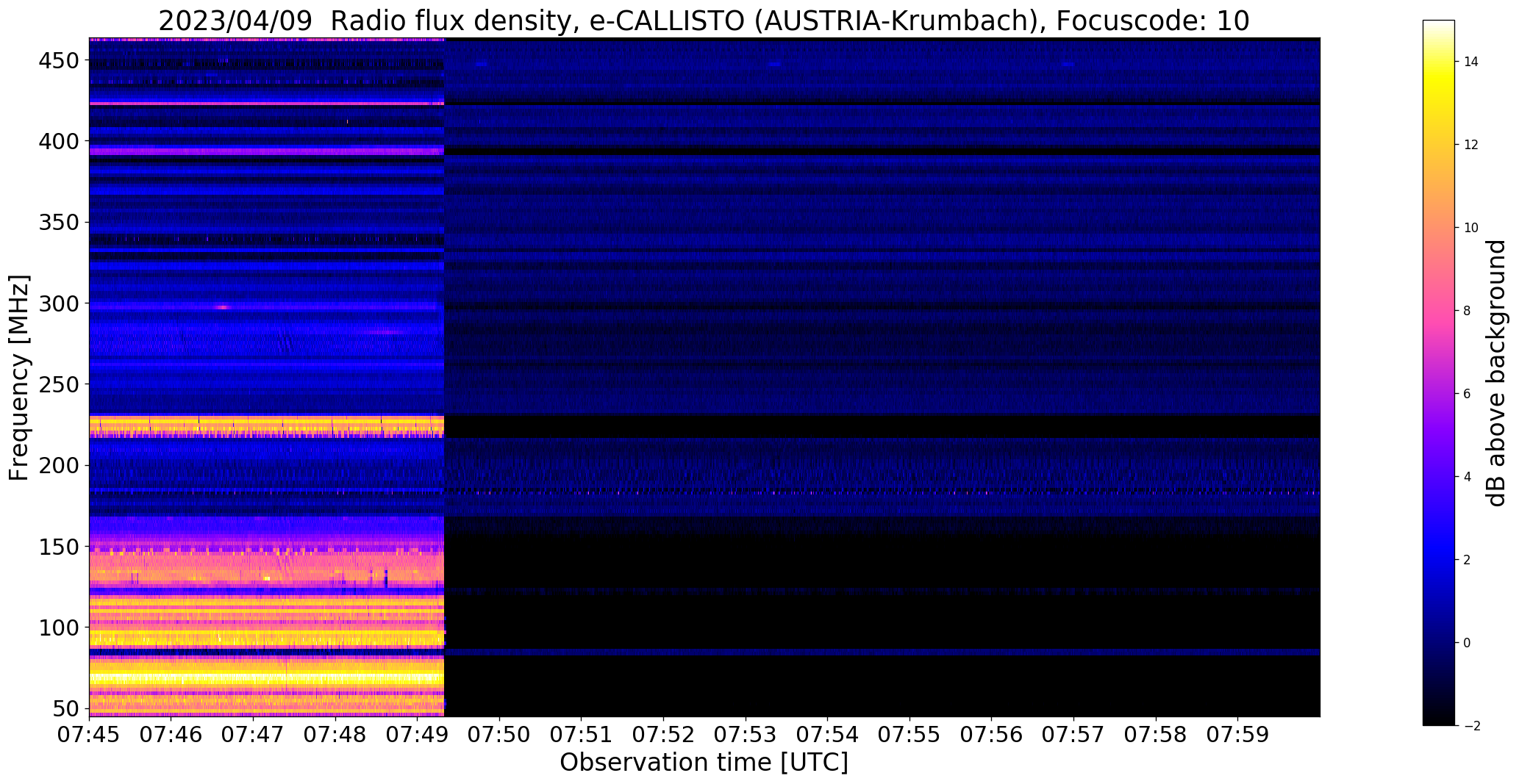The height and width of the screenshot is (784, 1519).
Task: Click the 07:51 time tick label
Action: tap(582, 735)
